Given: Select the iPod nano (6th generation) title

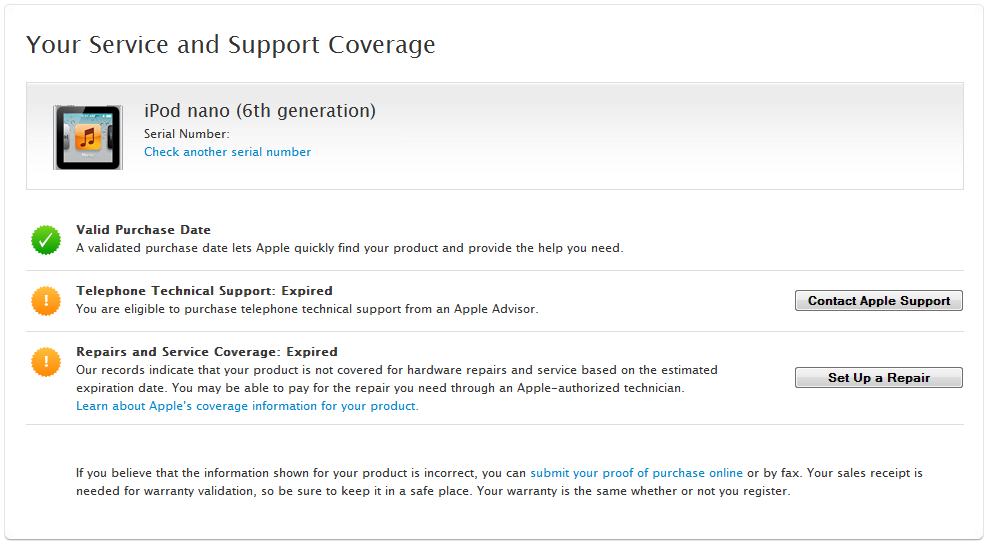Looking at the screenshot, I should click(x=260, y=111).
